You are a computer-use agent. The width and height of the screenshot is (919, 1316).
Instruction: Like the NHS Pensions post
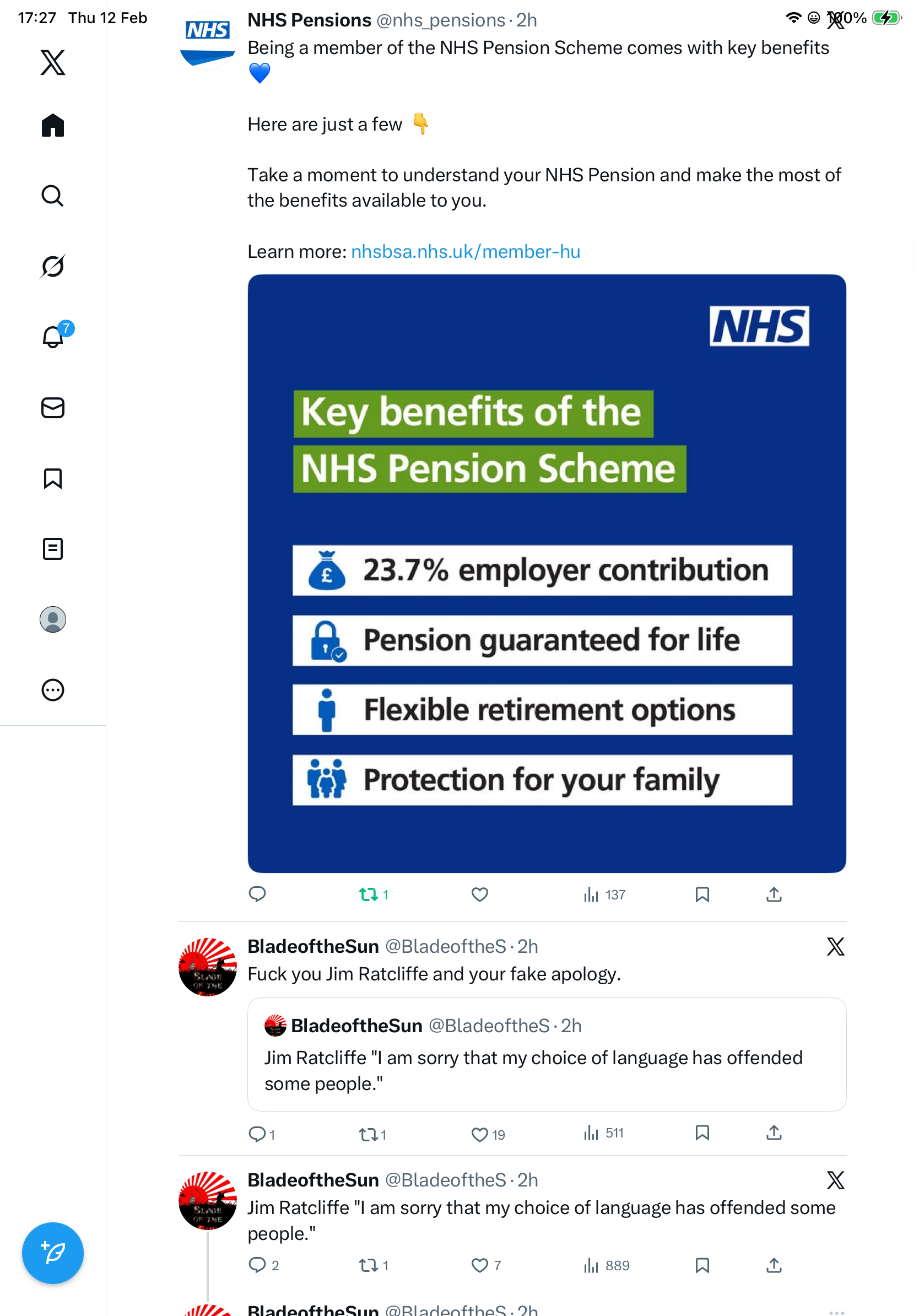click(x=479, y=894)
